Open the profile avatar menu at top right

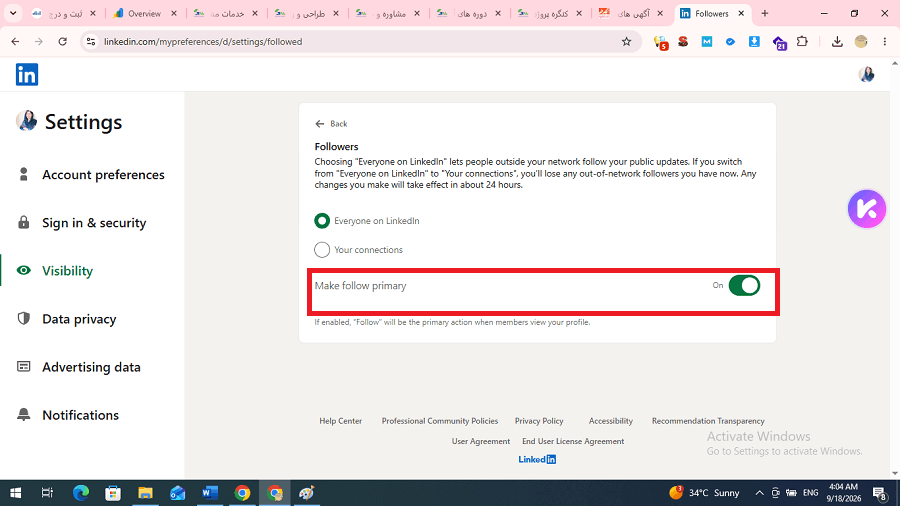click(866, 74)
